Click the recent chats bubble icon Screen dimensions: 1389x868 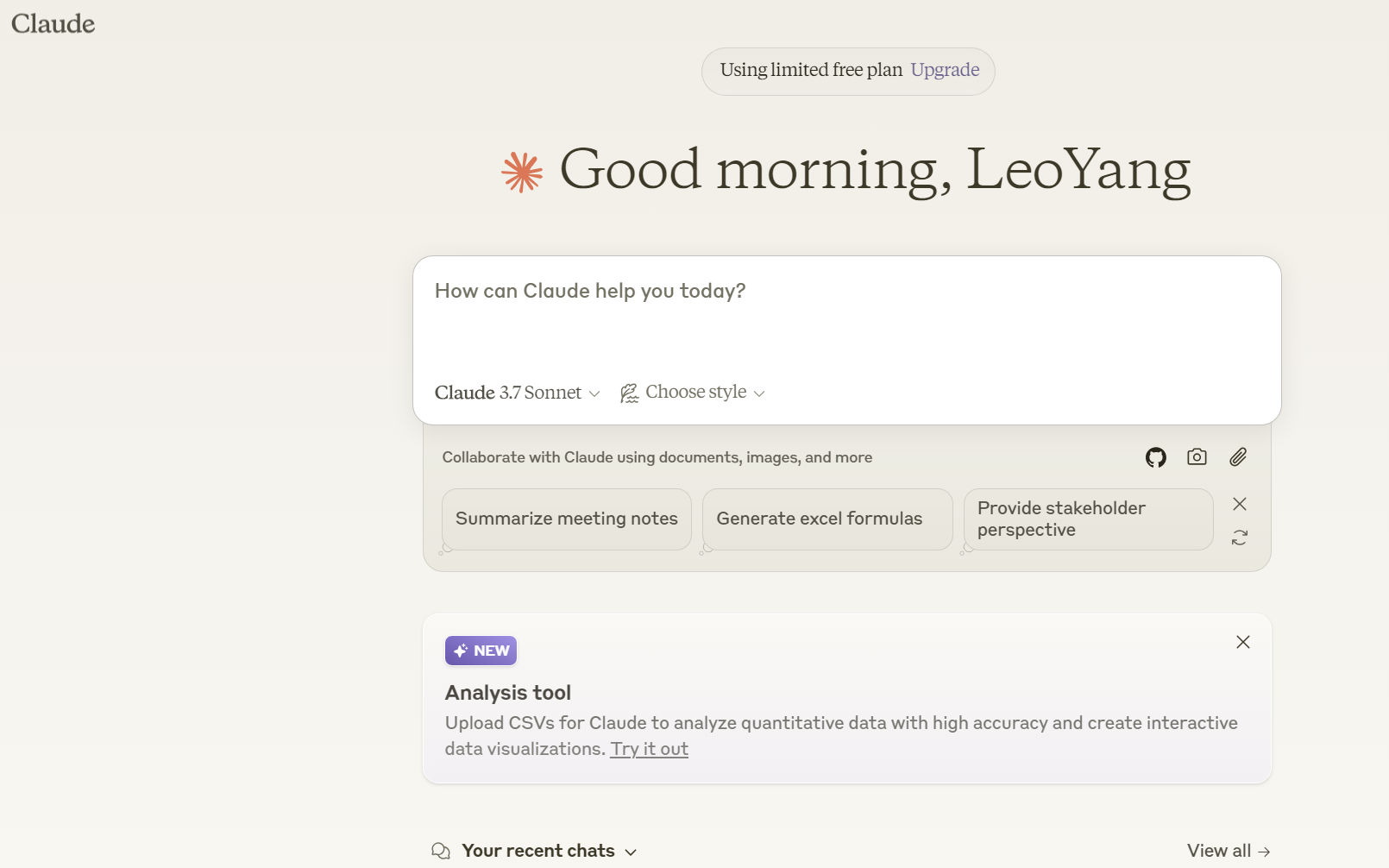pos(441,851)
